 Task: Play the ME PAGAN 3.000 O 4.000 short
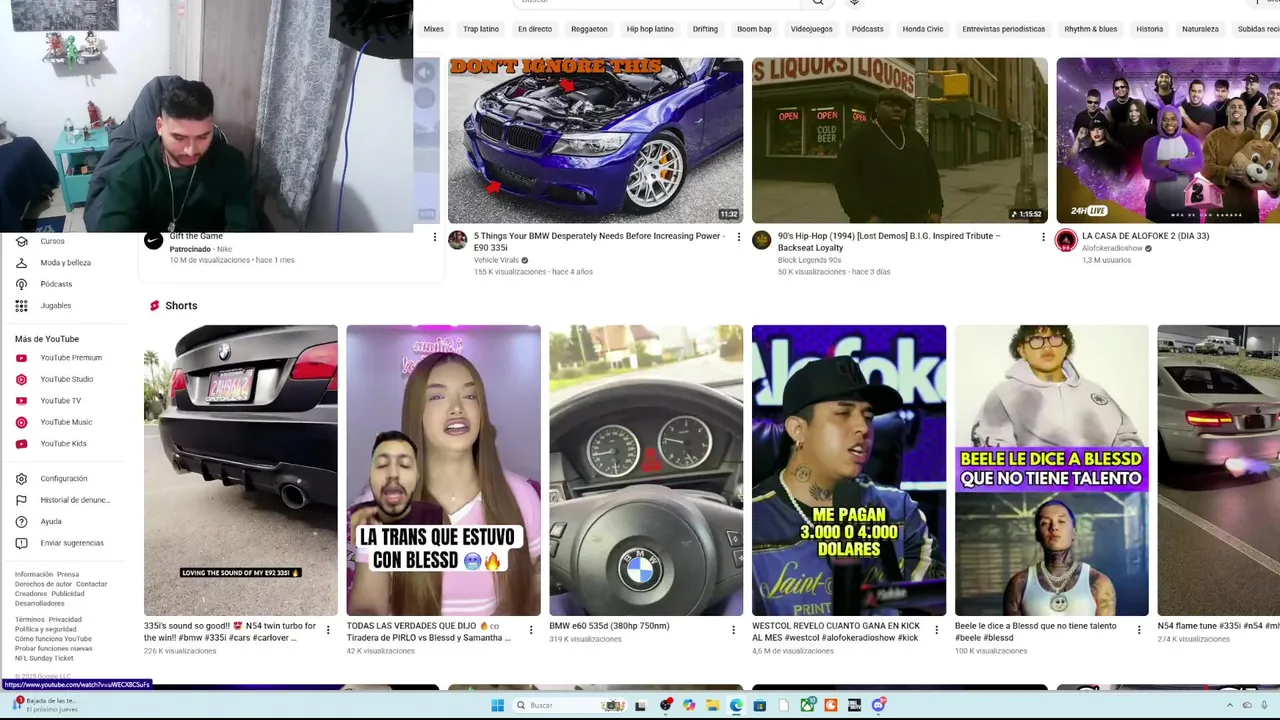click(849, 470)
